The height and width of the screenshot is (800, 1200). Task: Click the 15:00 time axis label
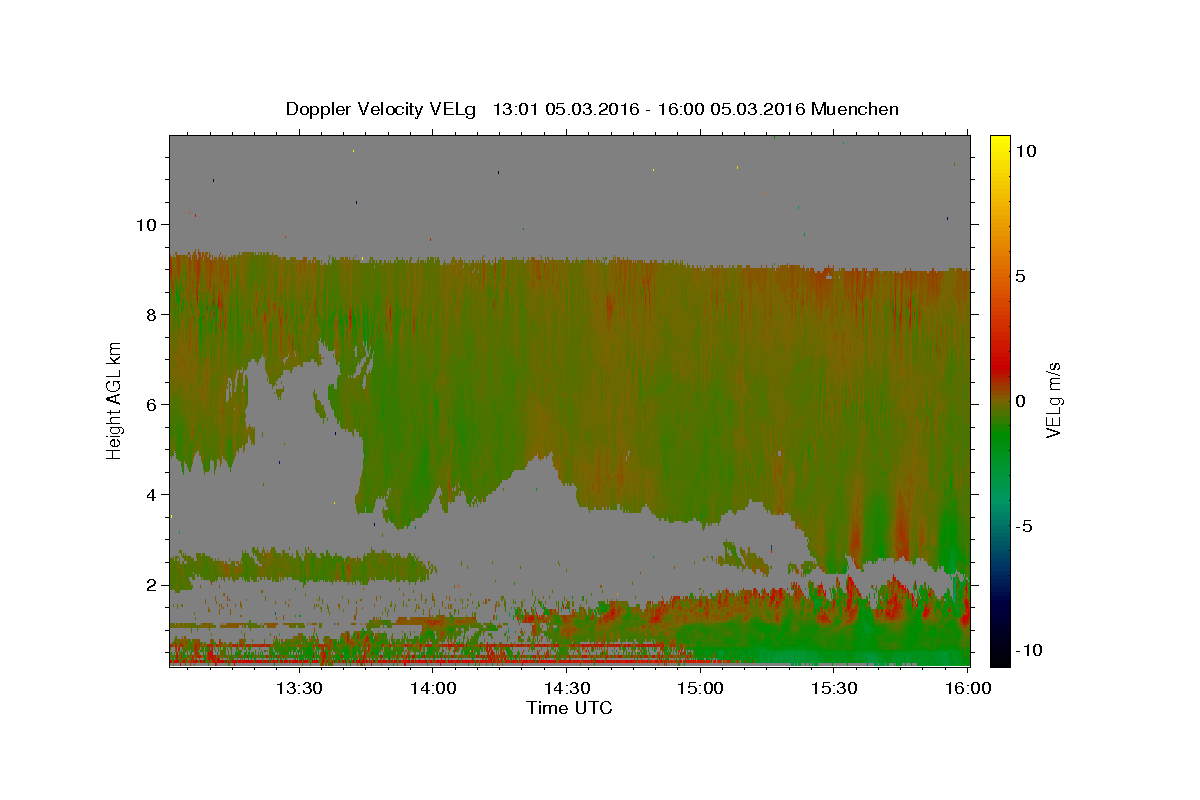(x=700, y=688)
